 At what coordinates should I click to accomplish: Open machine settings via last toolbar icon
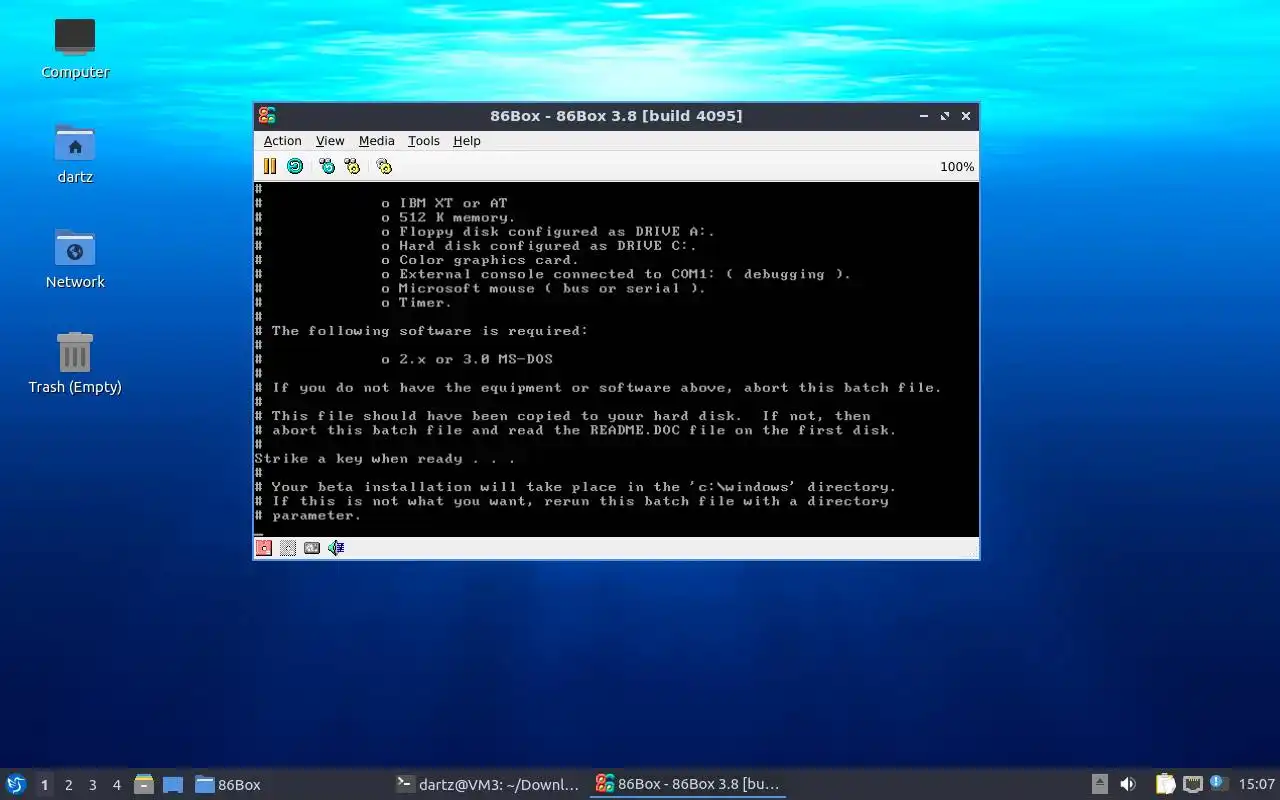pos(384,166)
